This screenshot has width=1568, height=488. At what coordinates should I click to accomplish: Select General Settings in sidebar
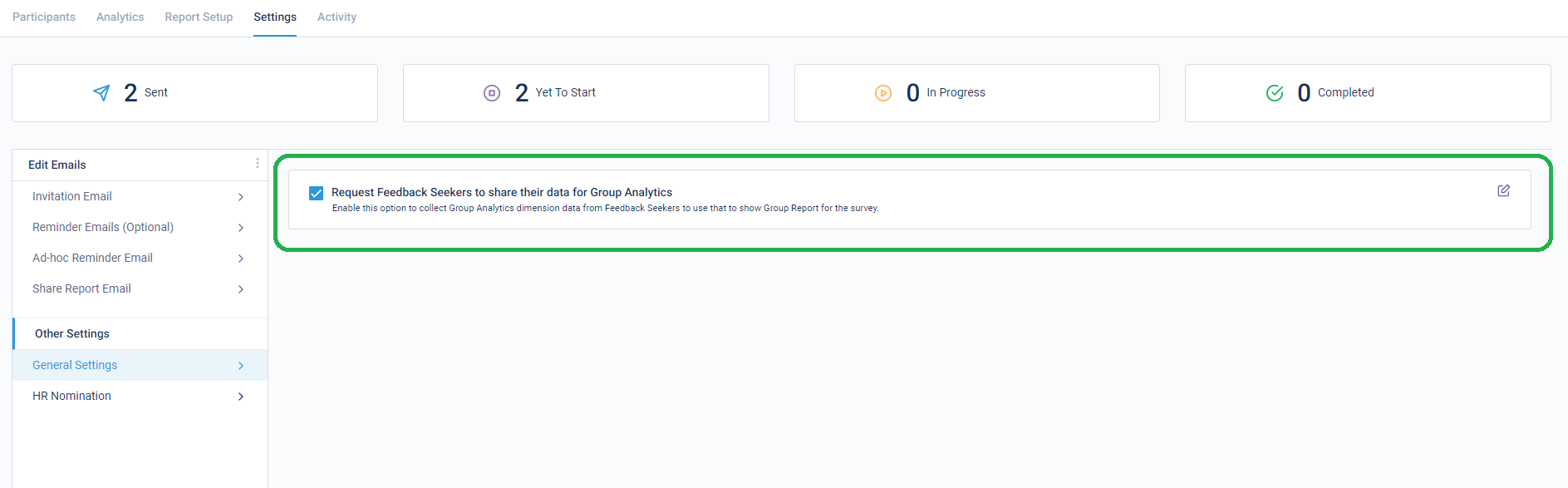coord(140,365)
